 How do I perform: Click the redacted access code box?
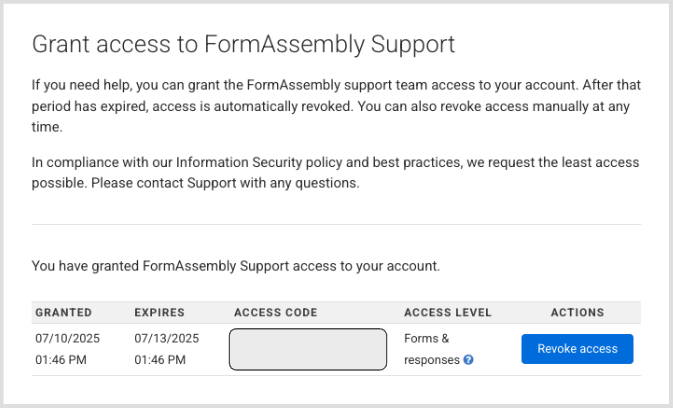[308, 349]
